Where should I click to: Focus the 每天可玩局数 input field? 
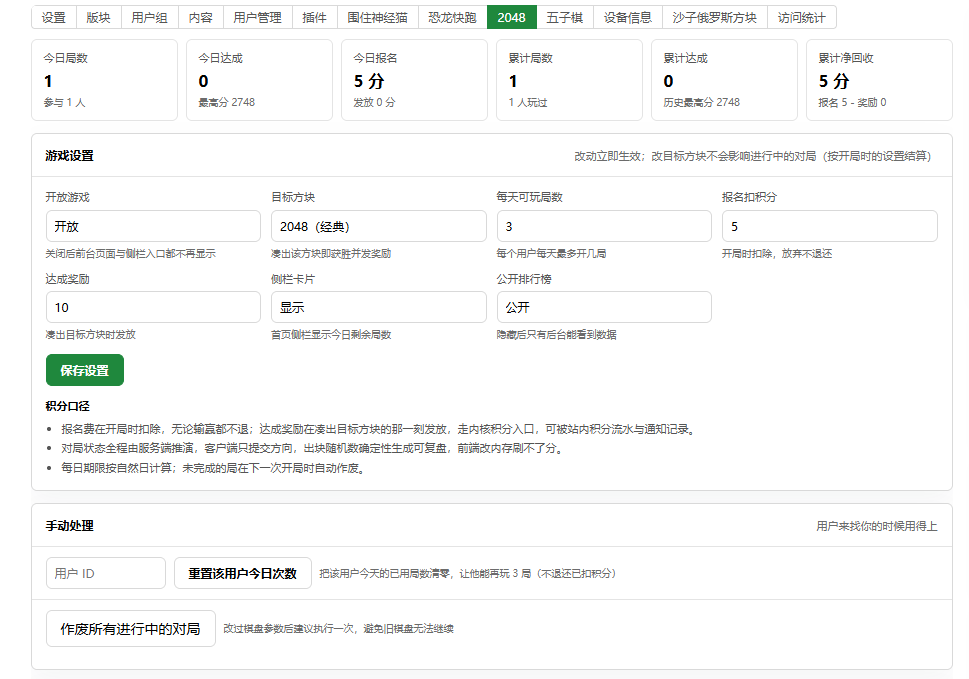click(x=604, y=226)
